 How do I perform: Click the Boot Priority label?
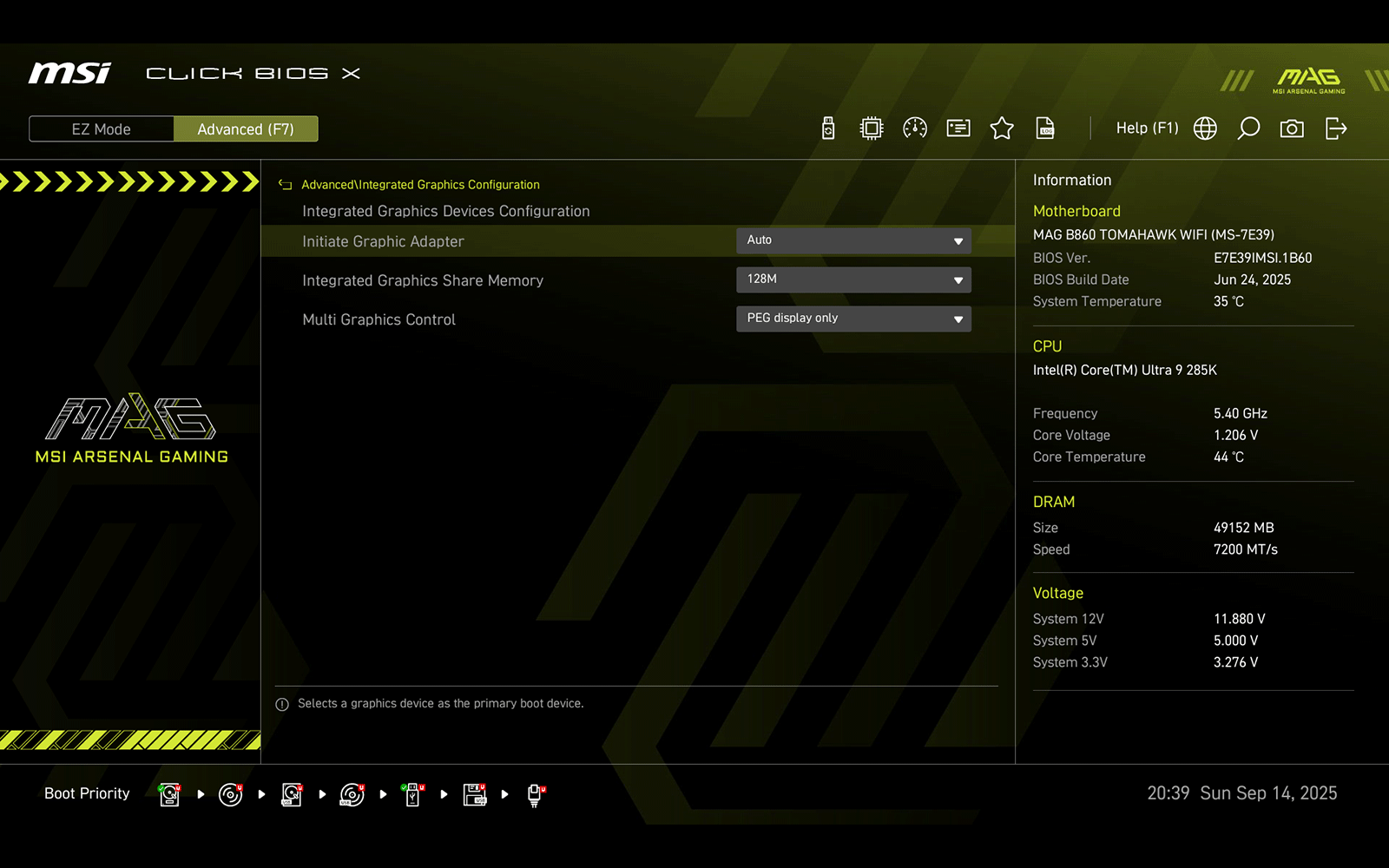(x=87, y=793)
